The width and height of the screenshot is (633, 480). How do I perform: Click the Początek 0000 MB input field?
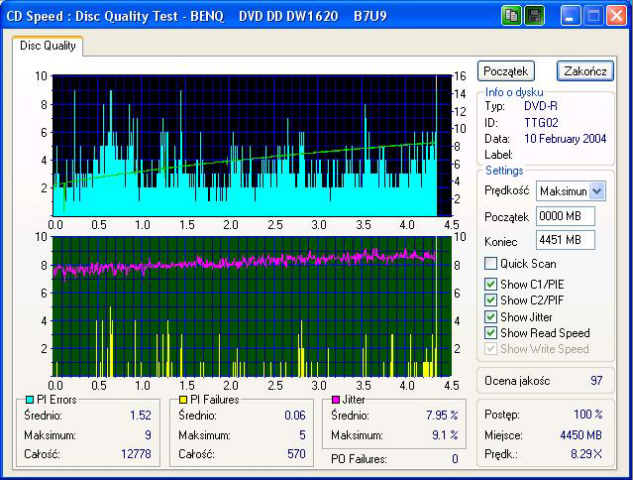click(x=565, y=216)
